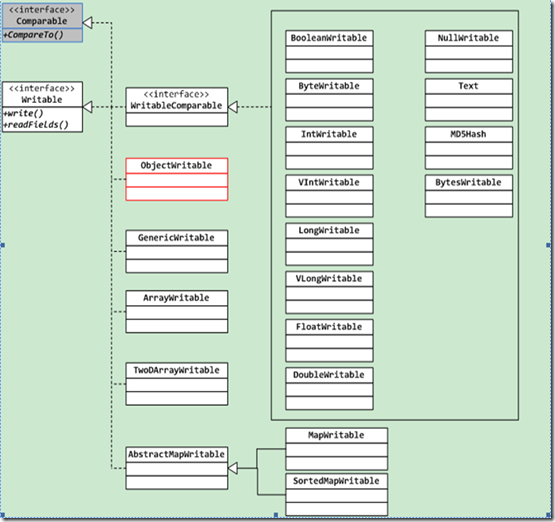
Task: Click the Text class title
Action: click(x=468, y=86)
